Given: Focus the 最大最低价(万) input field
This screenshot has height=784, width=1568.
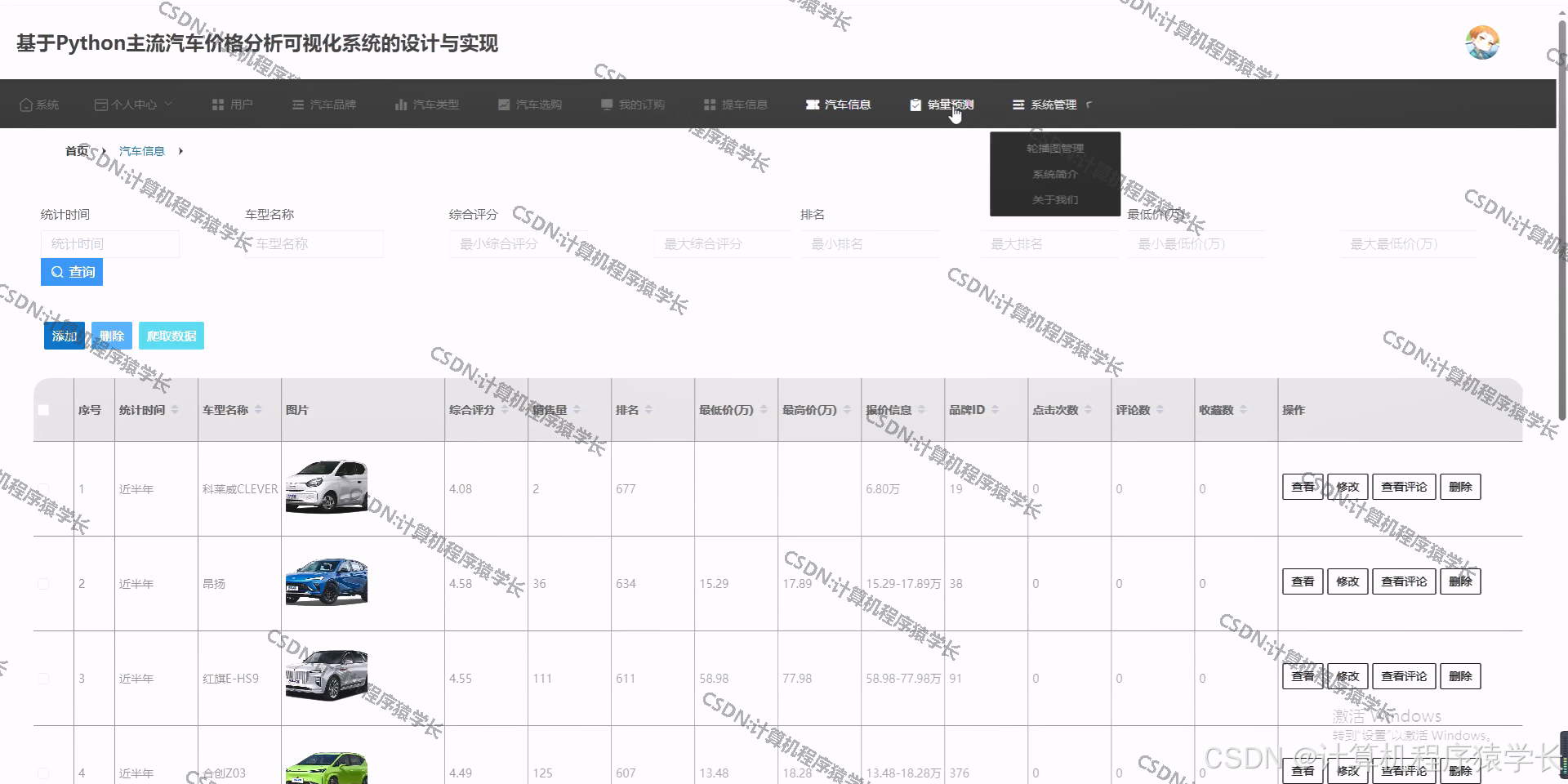Looking at the screenshot, I should pos(1409,244).
